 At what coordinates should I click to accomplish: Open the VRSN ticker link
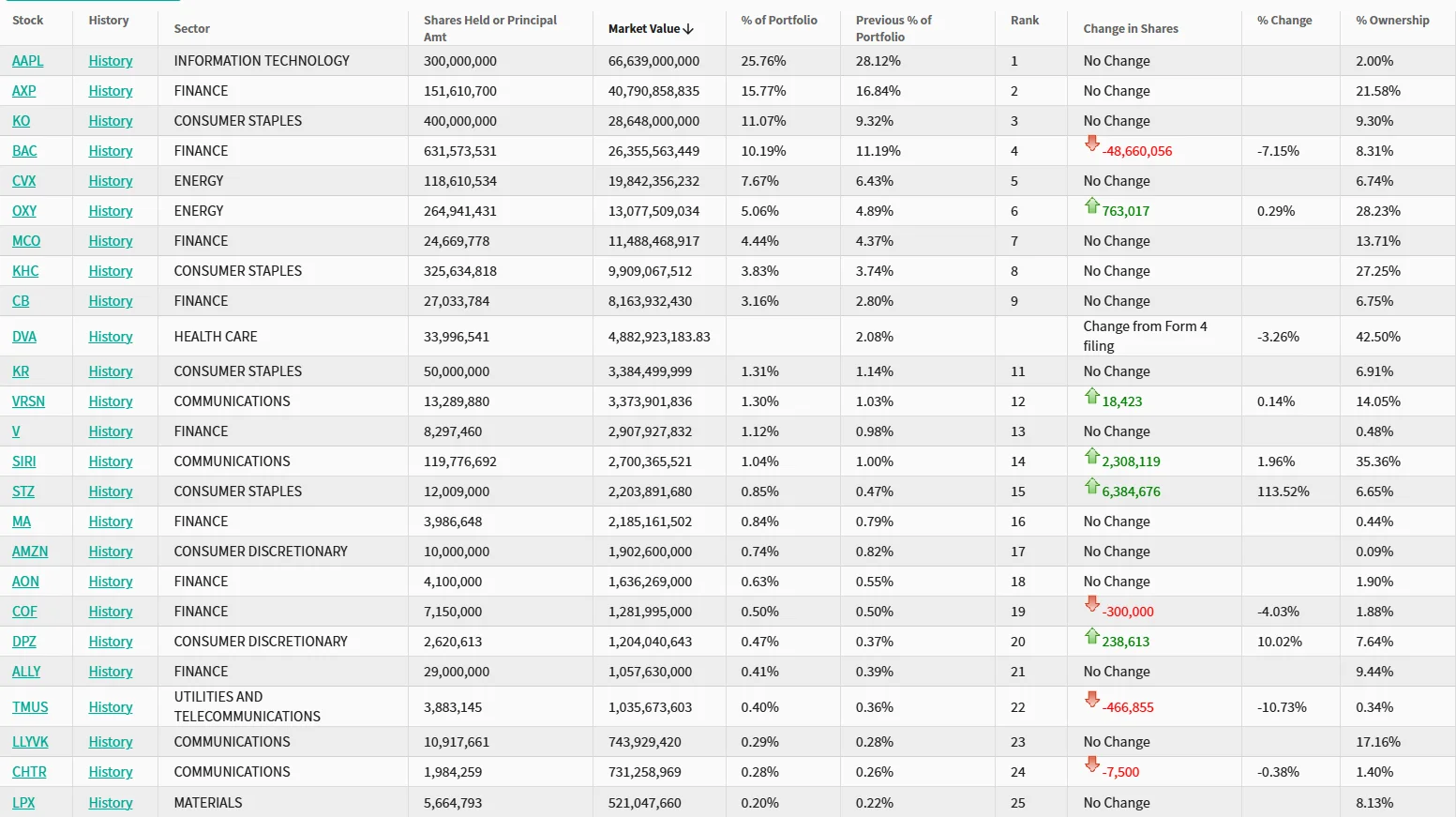tap(28, 401)
